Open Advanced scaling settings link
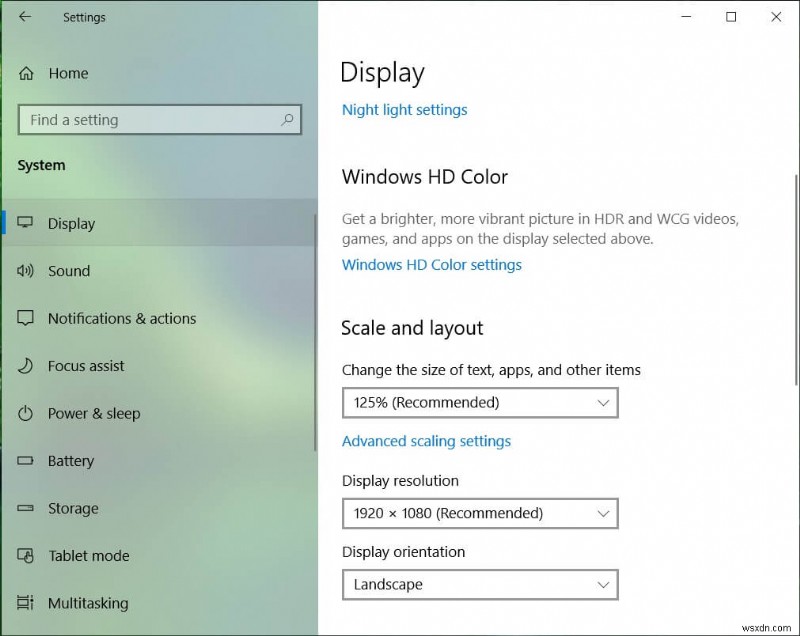The image size is (800, 636). click(x=426, y=441)
